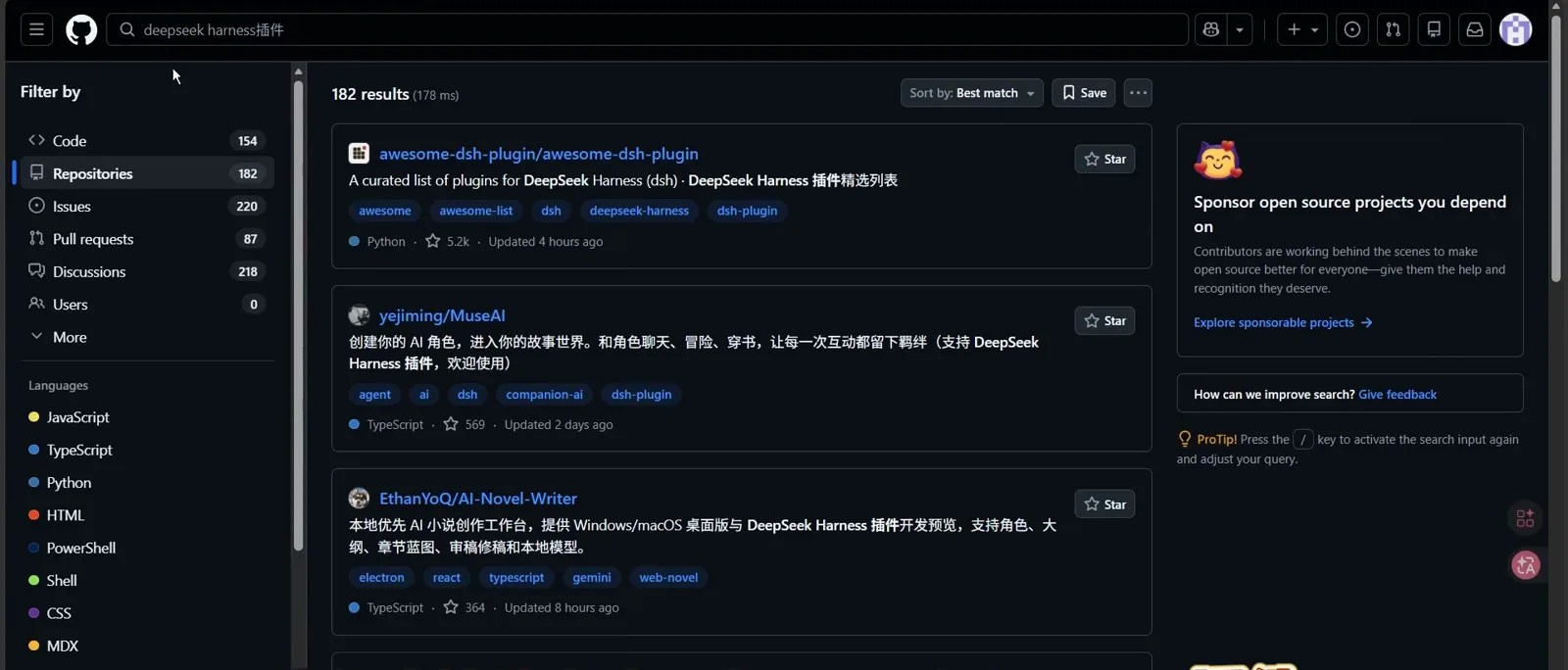The image size is (1568, 670).
Task: Select the electron topic tag
Action: pos(381,578)
